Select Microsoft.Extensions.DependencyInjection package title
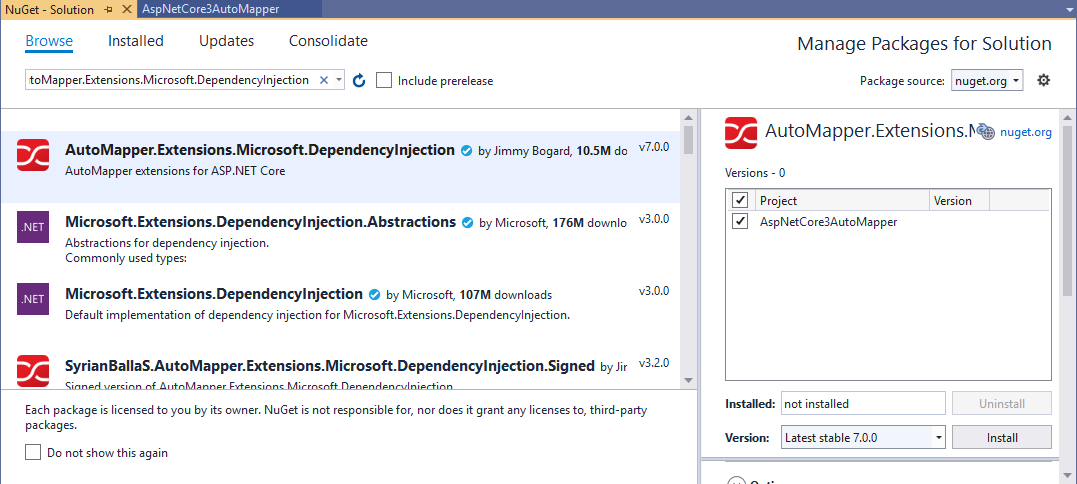1077x484 pixels. coord(214,295)
